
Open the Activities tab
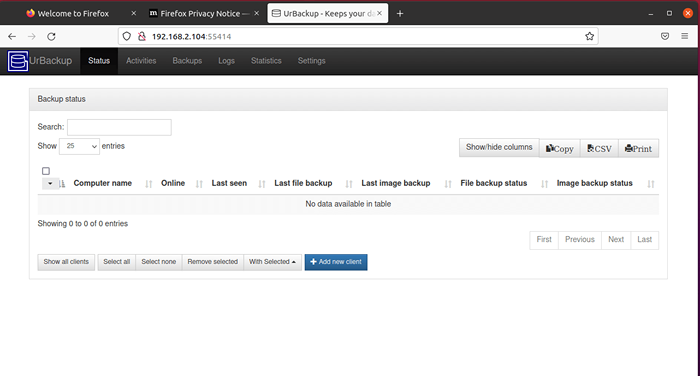click(141, 61)
